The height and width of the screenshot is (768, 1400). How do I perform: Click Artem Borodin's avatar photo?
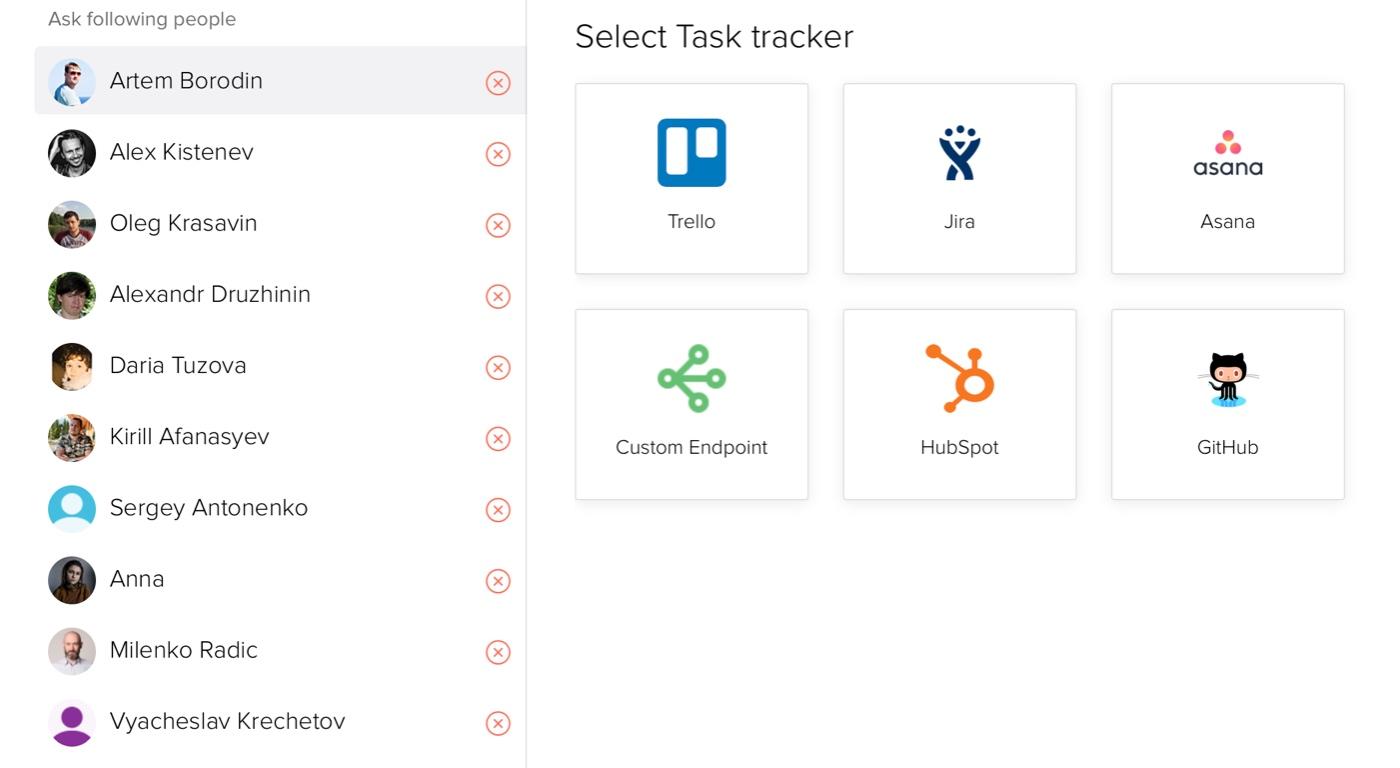72,82
